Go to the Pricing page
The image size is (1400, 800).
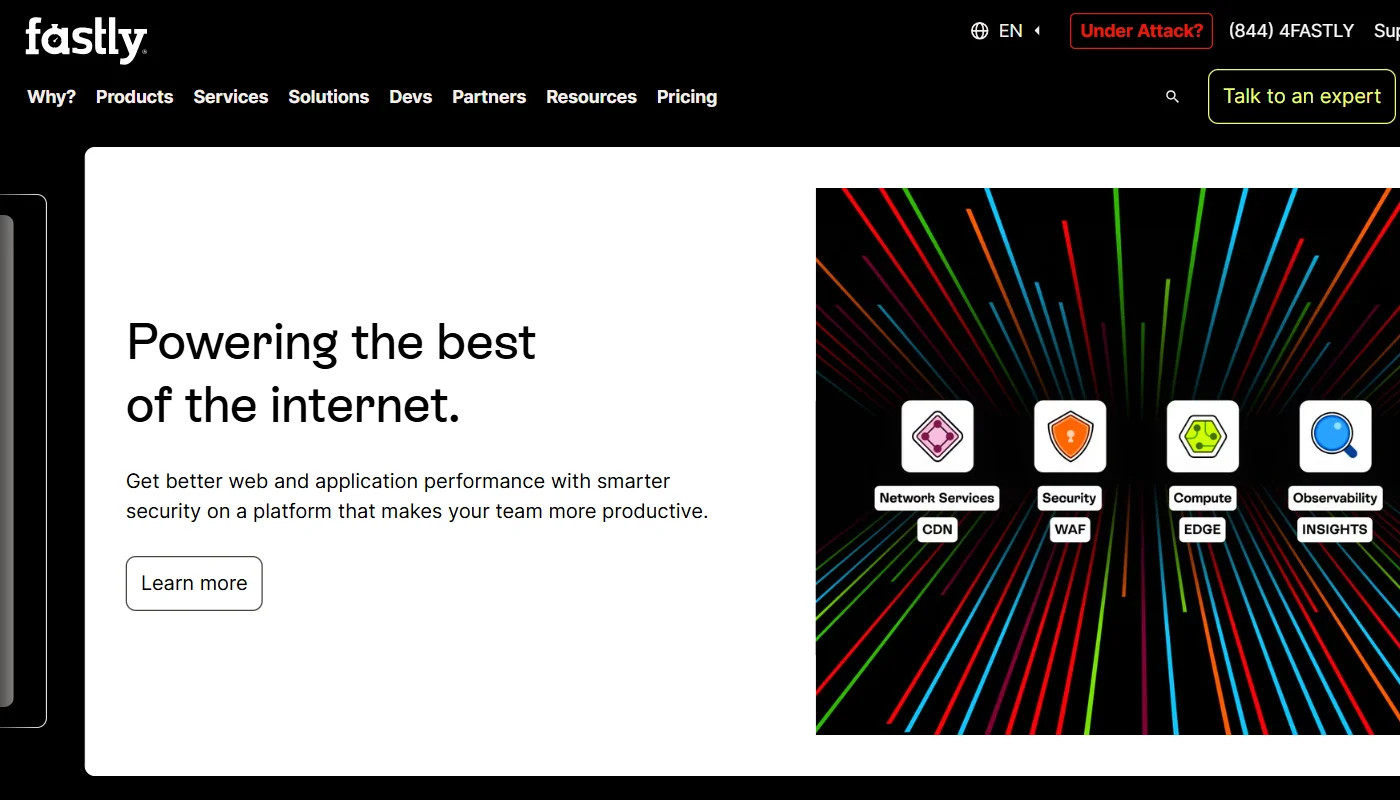687,97
